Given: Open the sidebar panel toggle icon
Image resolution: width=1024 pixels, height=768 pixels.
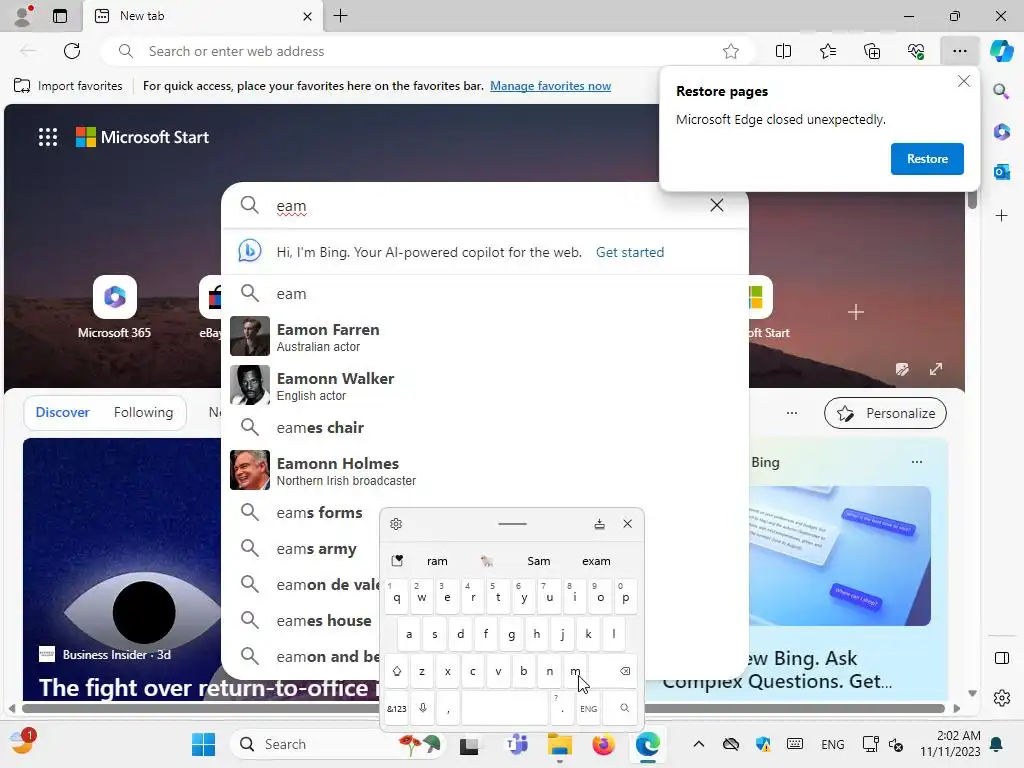Looking at the screenshot, I should click(1001, 658).
